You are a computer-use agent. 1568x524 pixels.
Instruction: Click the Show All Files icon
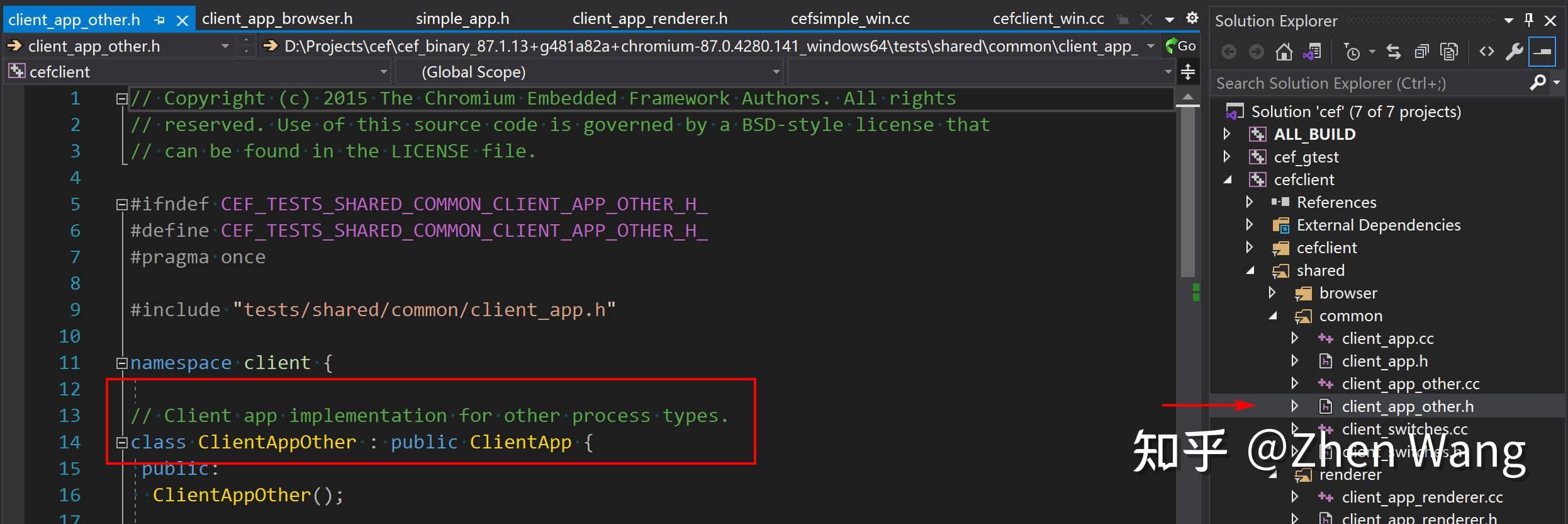(x=1449, y=52)
